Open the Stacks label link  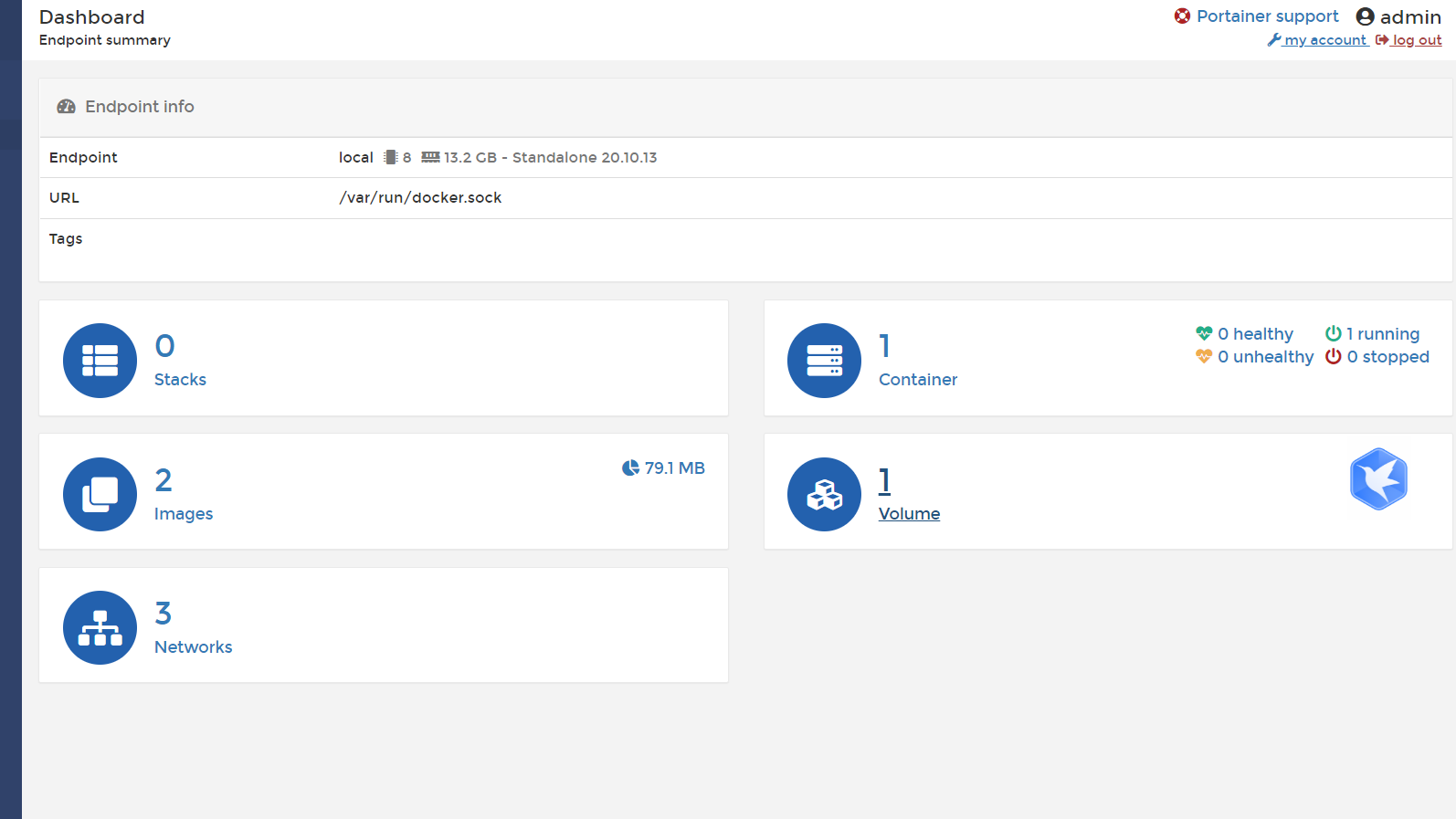click(180, 380)
